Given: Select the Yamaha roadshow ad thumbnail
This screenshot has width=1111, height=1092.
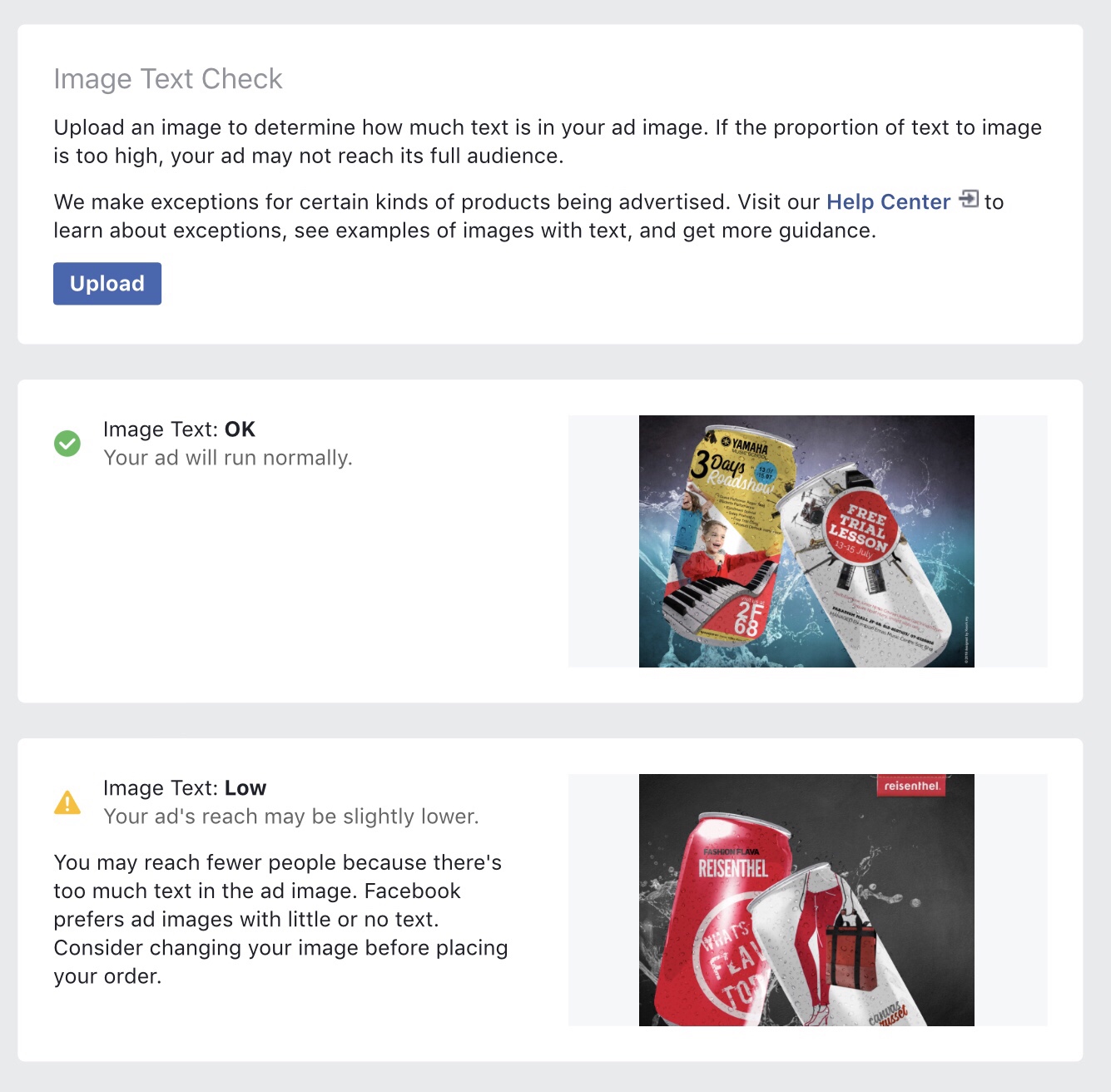Looking at the screenshot, I should coord(806,541).
